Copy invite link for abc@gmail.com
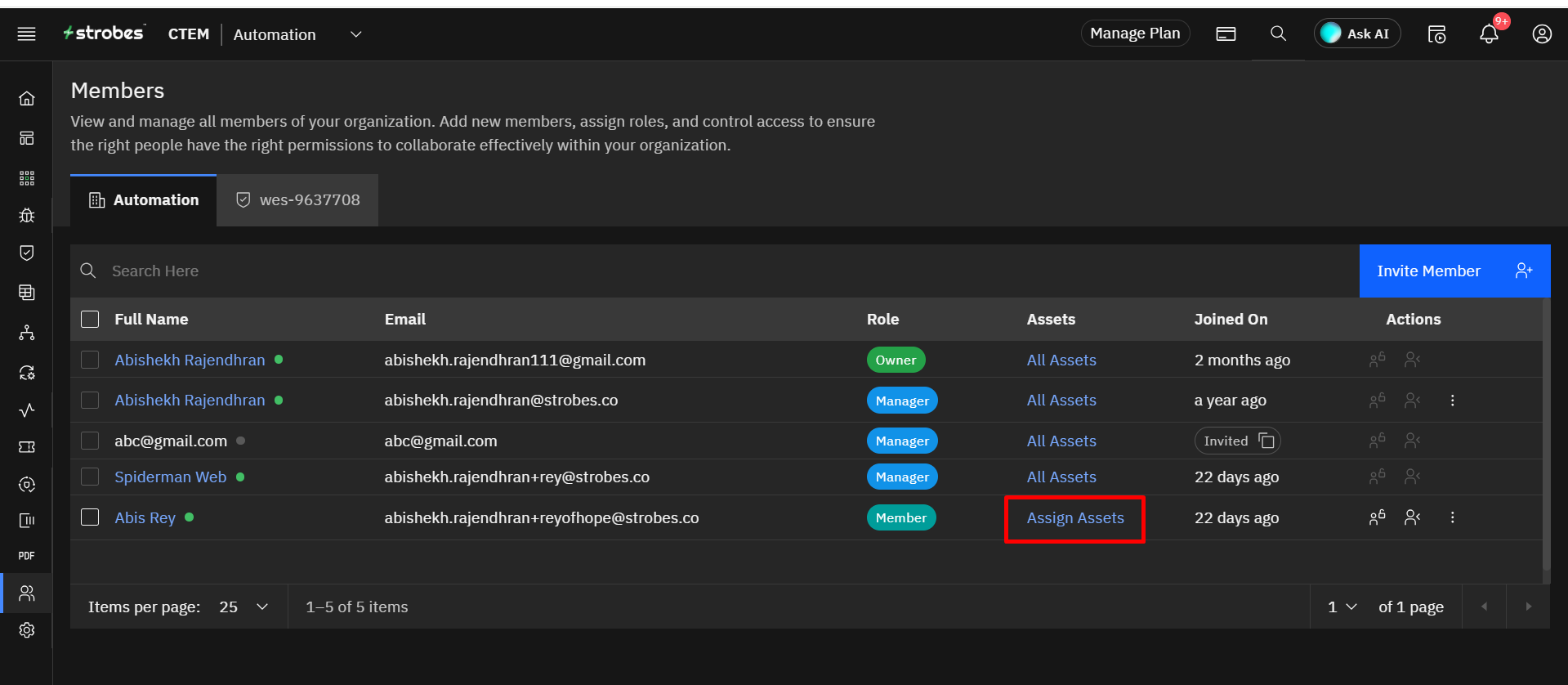The image size is (1568, 685). click(1266, 441)
